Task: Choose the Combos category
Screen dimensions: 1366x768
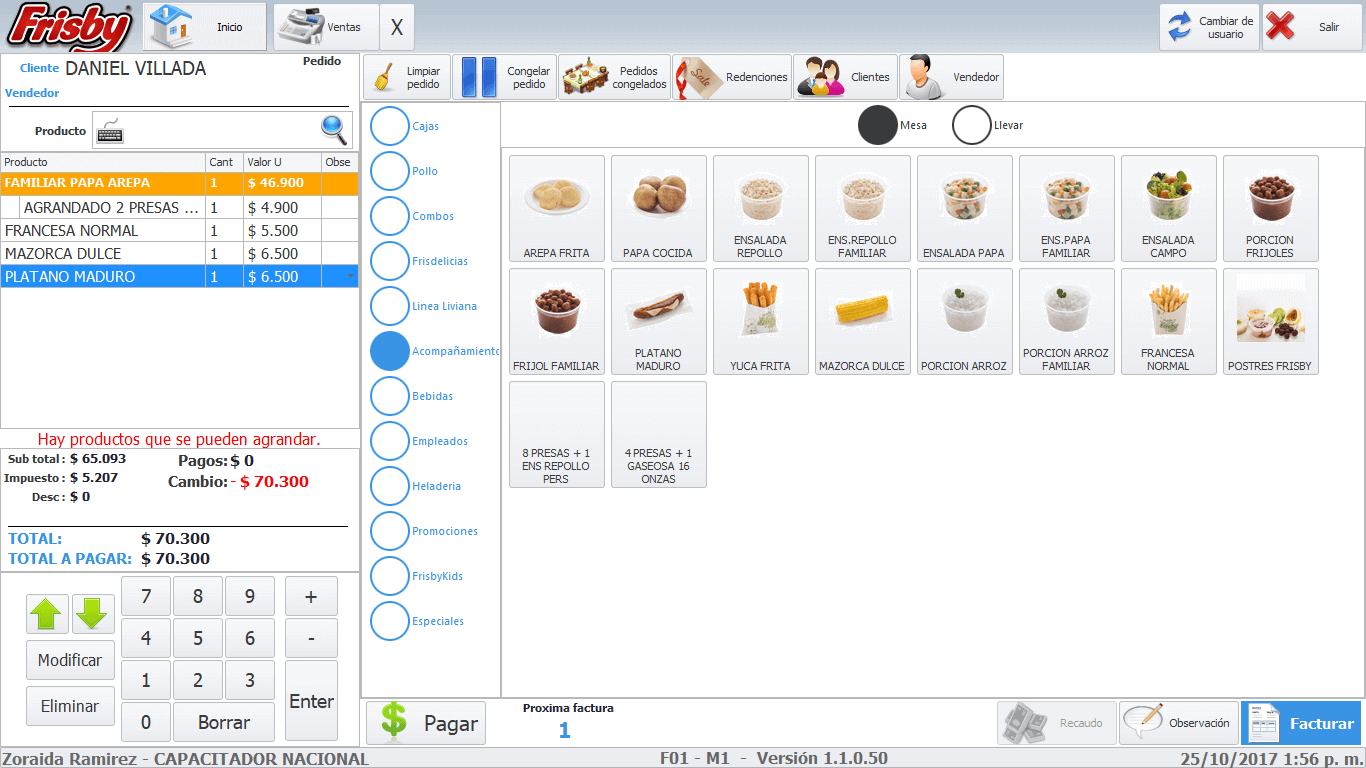Action: point(390,216)
